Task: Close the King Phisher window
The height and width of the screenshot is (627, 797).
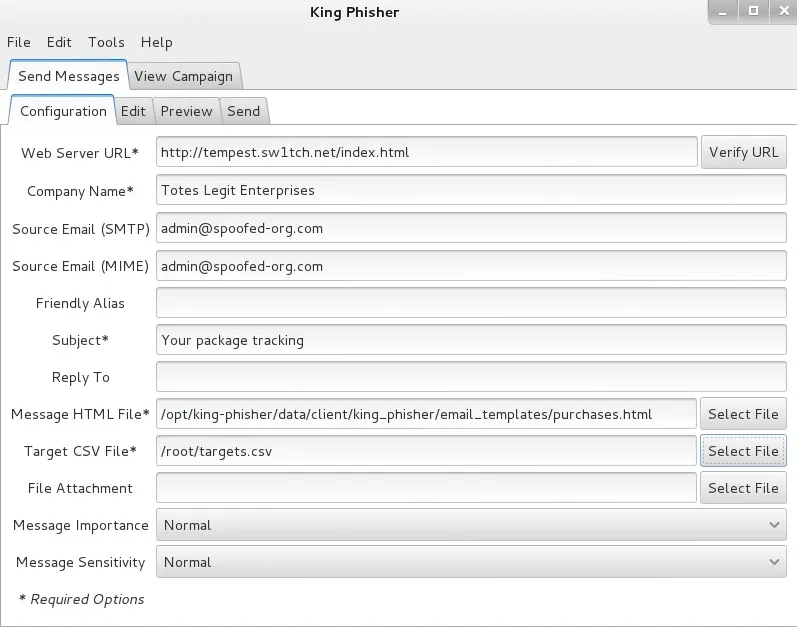Action: (x=784, y=11)
